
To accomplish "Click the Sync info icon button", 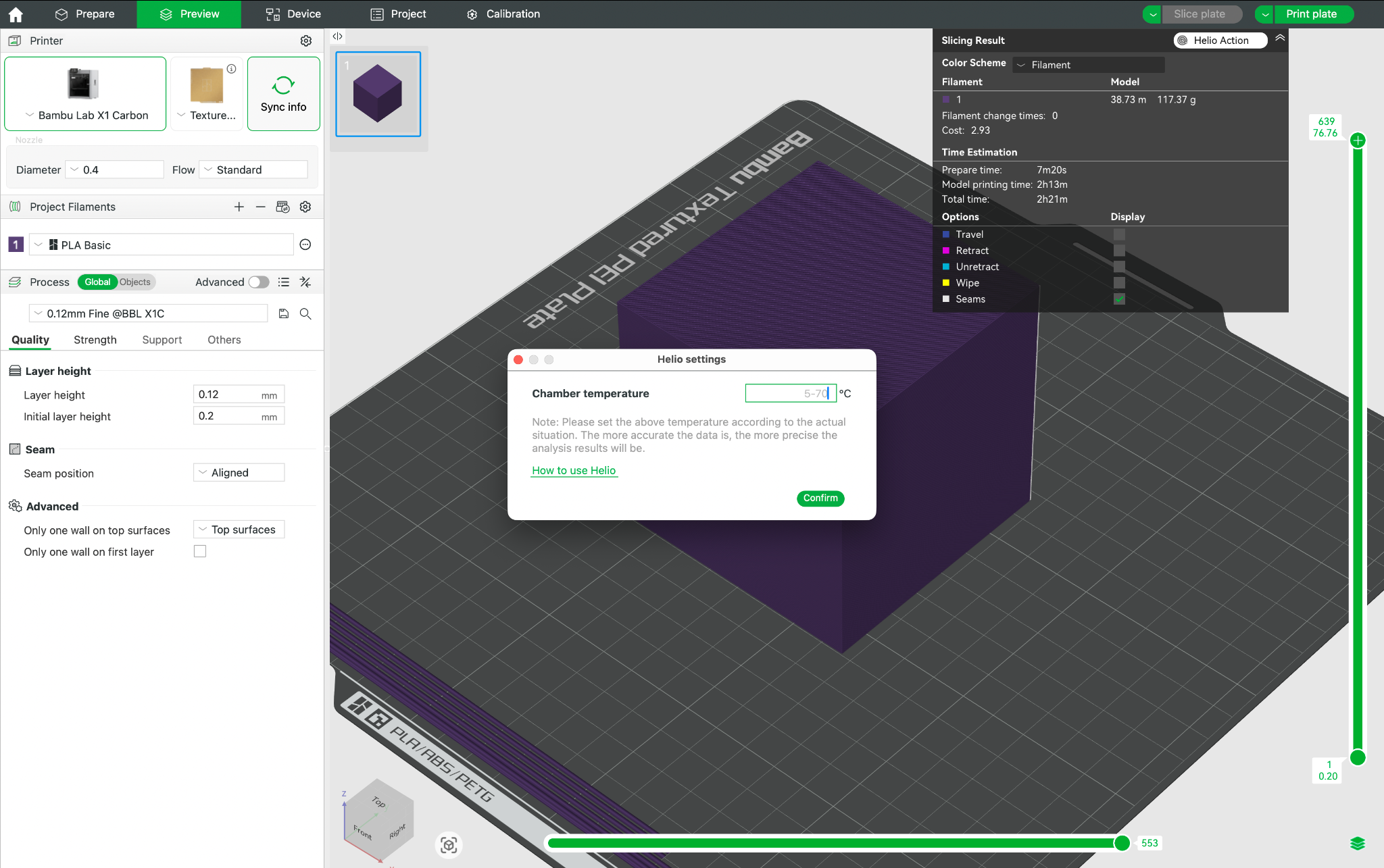I will coord(284,94).
